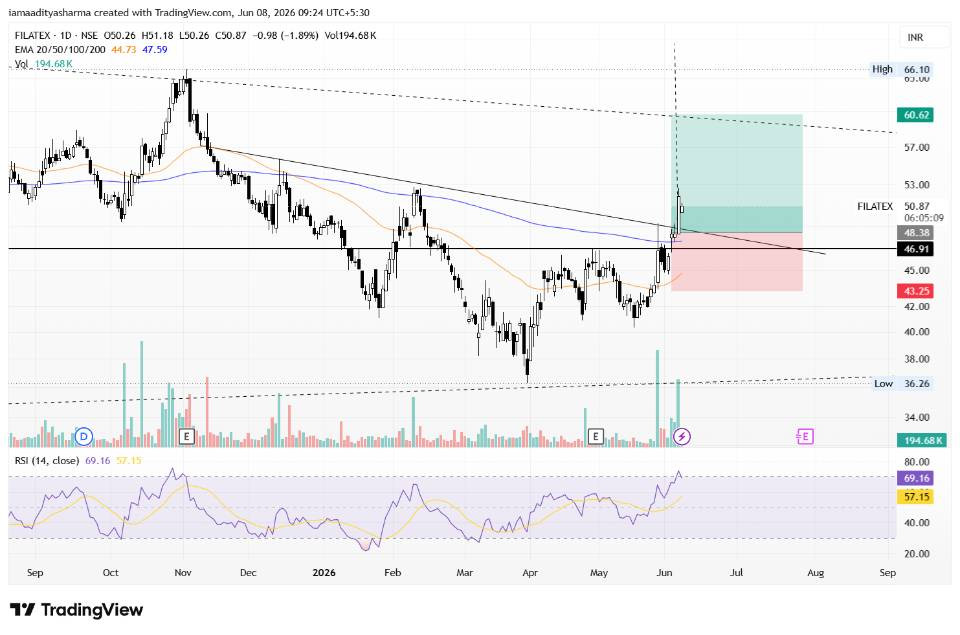Screen dimensions: 960x635
Task: Click the yellow 57.15 RSI scale label
Action: 916,497
